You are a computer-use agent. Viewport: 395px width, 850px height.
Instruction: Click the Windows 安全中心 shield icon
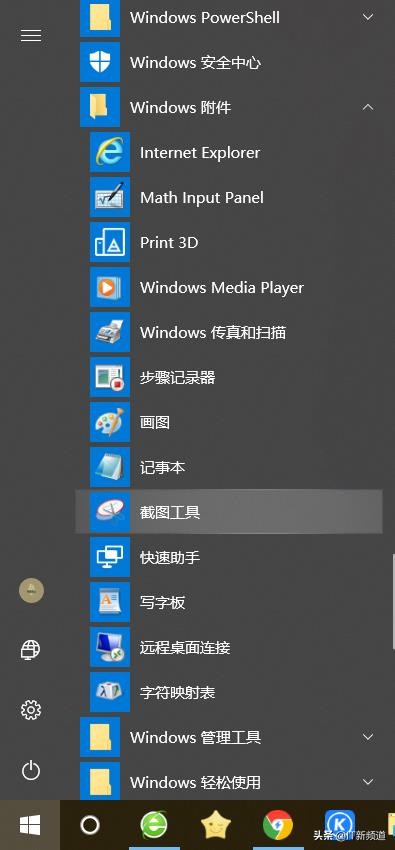pos(100,62)
